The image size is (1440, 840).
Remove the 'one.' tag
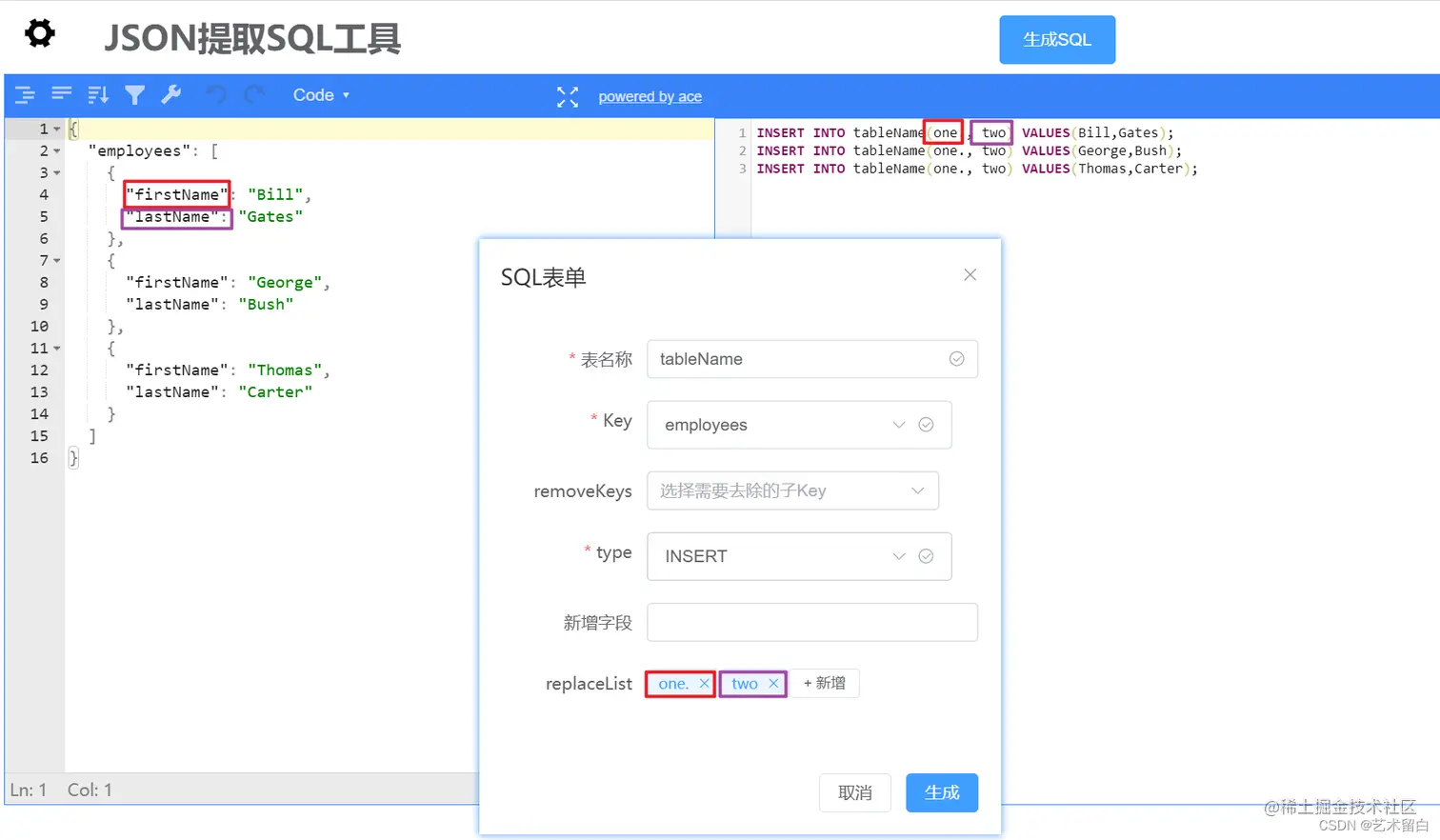[x=705, y=684]
